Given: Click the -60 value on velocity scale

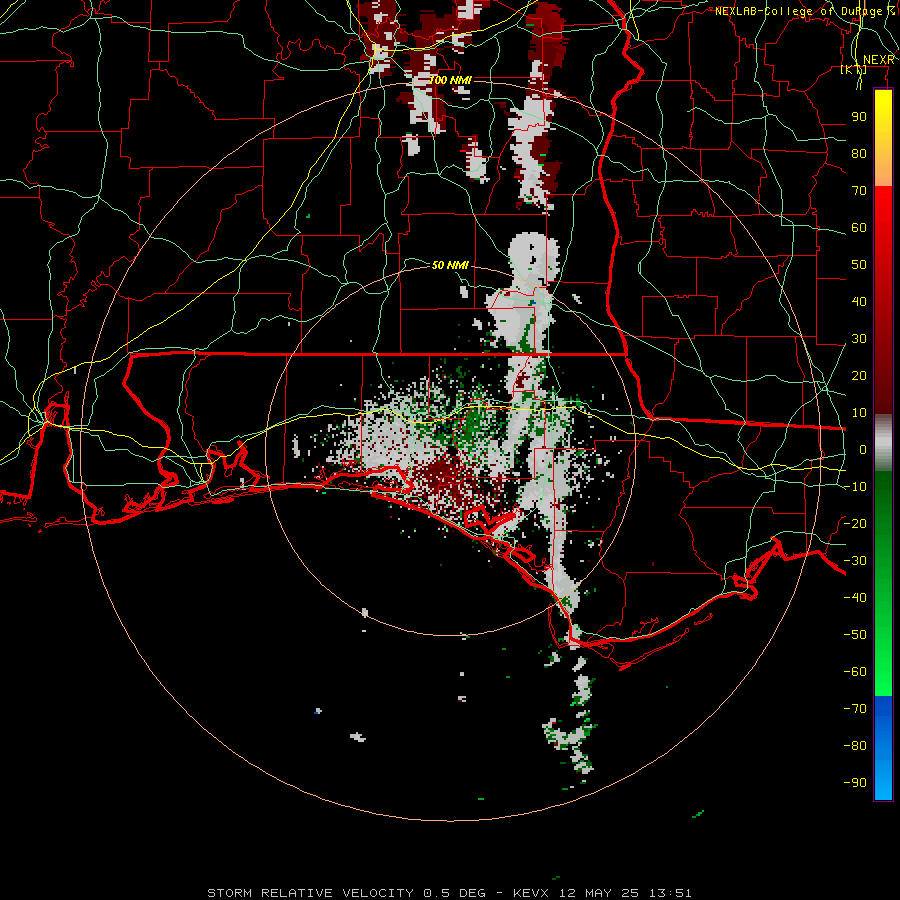Looking at the screenshot, I should [855, 672].
